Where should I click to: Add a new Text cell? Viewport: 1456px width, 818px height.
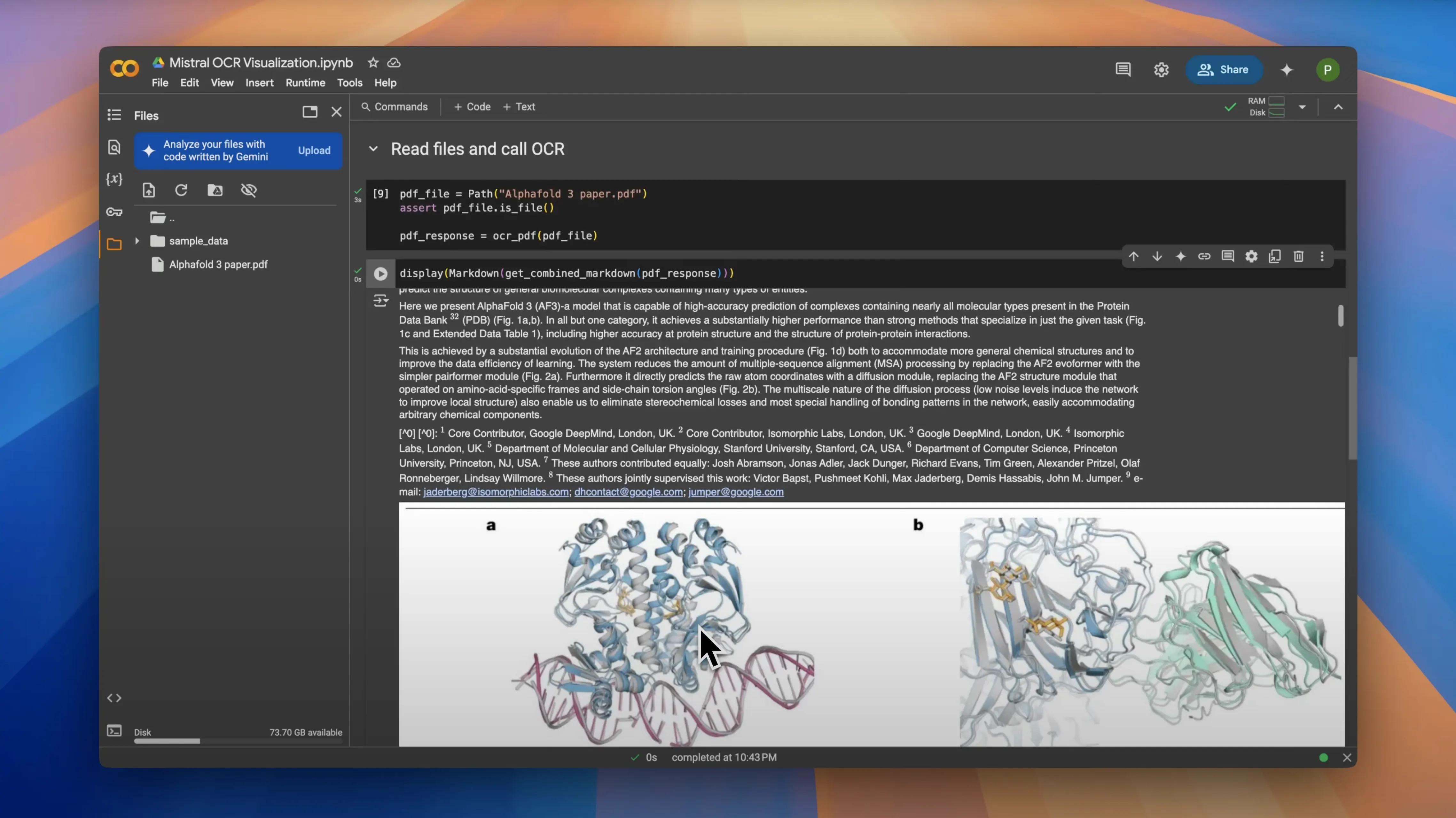pos(519,107)
